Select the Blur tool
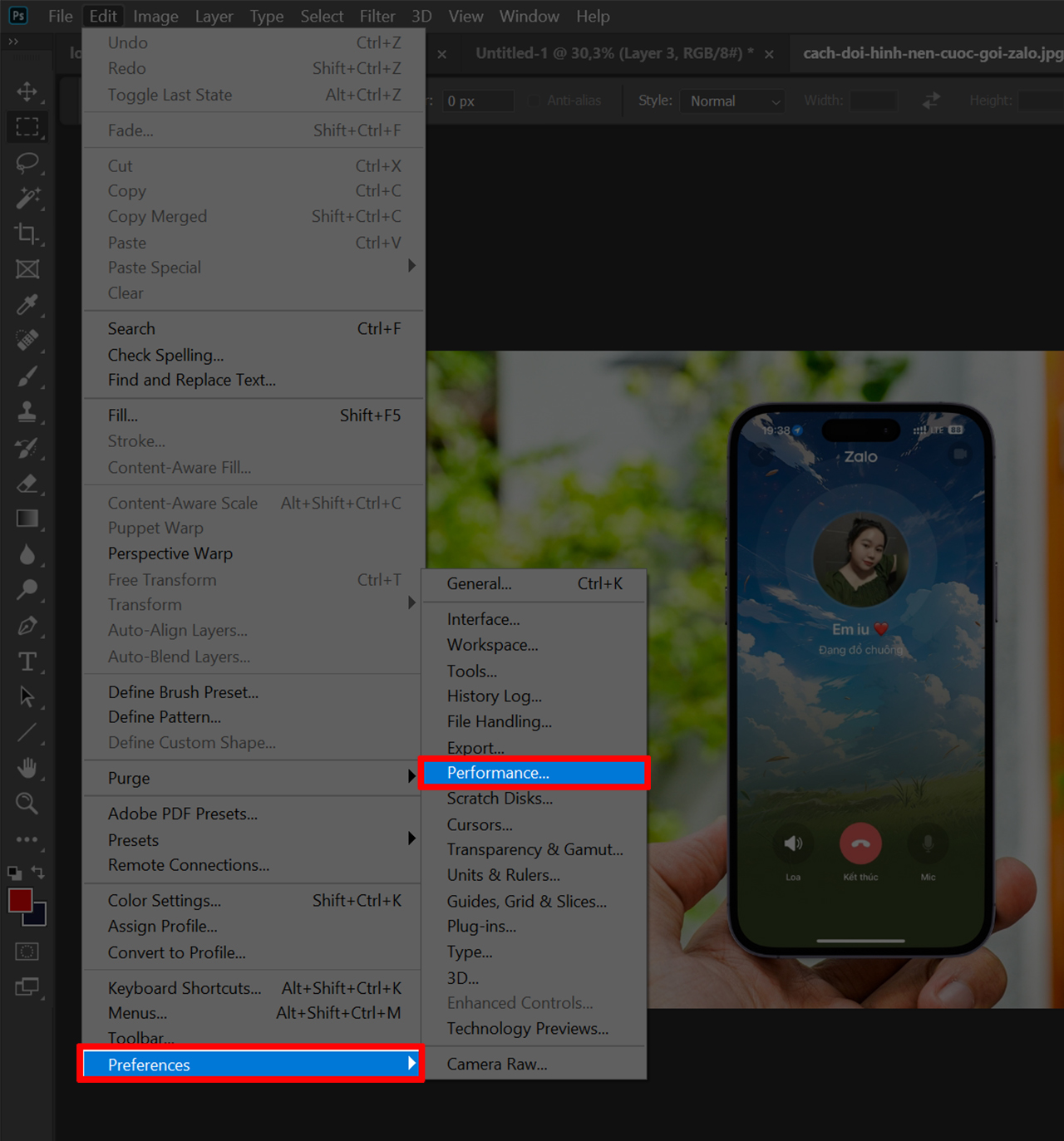The image size is (1064, 1141). tap(27, 555)
